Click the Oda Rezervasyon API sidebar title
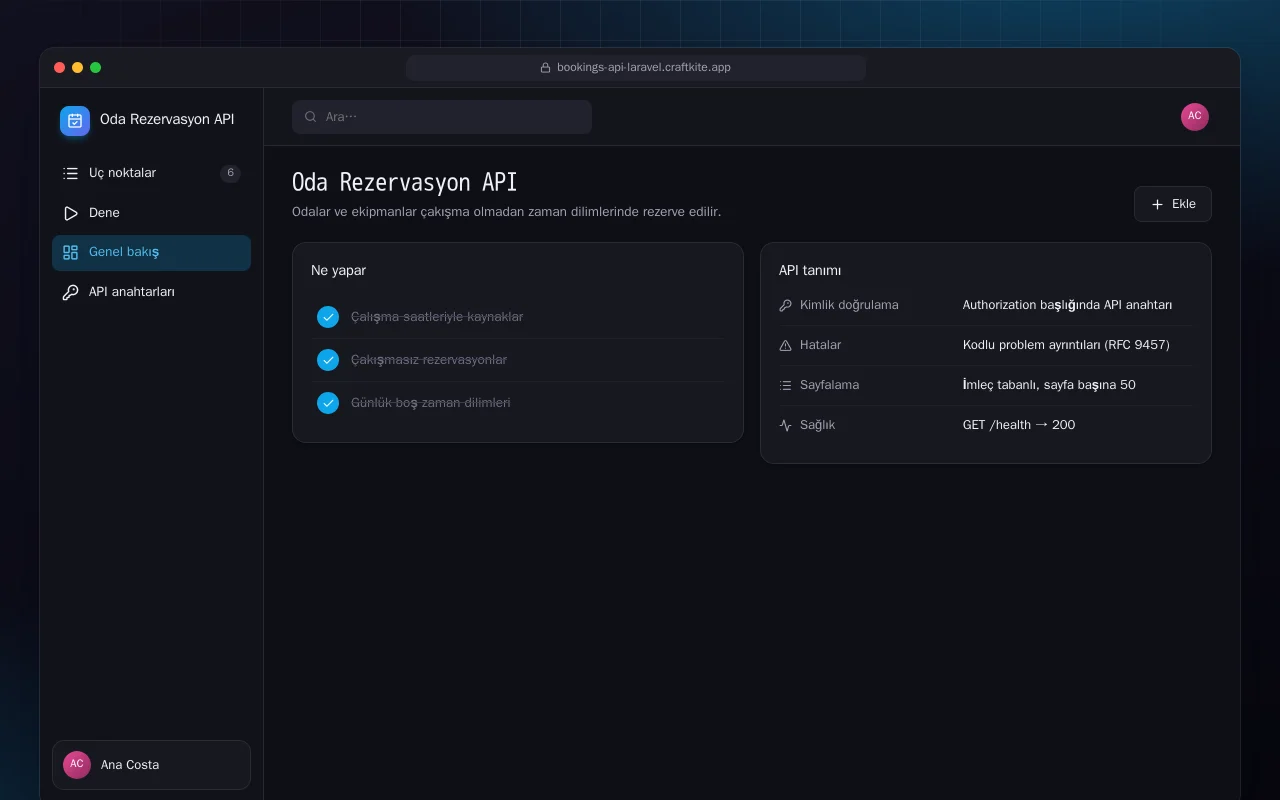Screen dimensions: 1280x800 [x=167, y=119]
